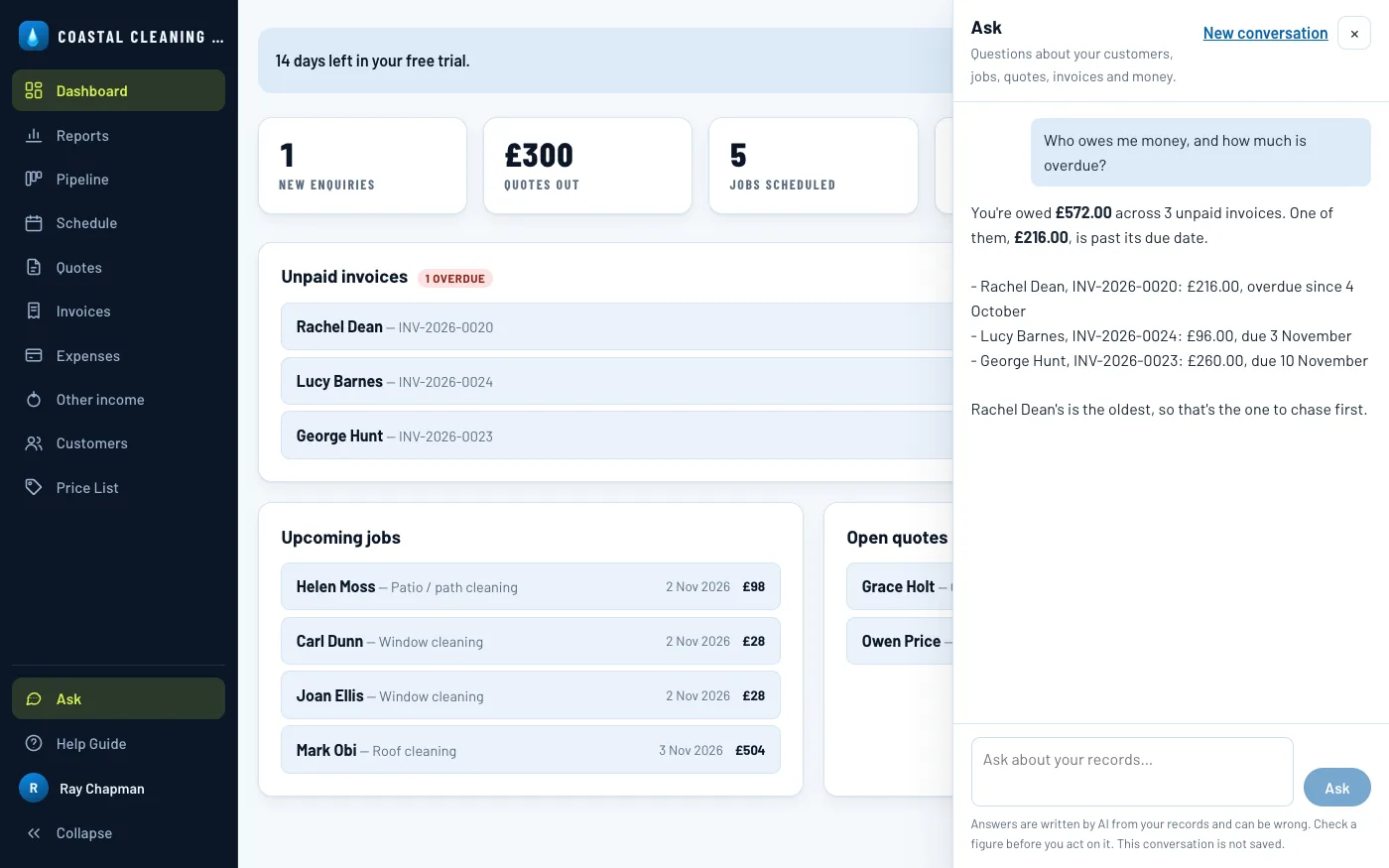Click the Ask chat bubble icon
The height and width of the screenshot is (868, 1389).
[34, 698]
